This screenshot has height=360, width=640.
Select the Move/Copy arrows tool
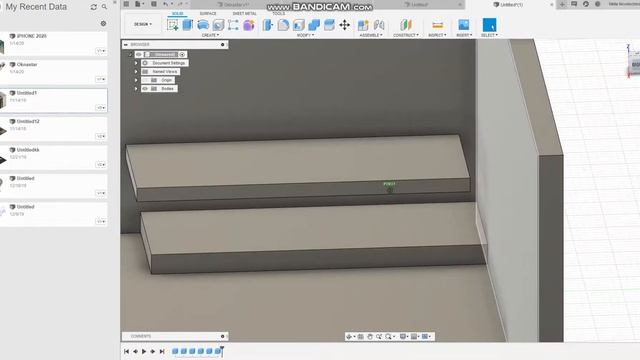pyautogui.click(x=344, y=25)
